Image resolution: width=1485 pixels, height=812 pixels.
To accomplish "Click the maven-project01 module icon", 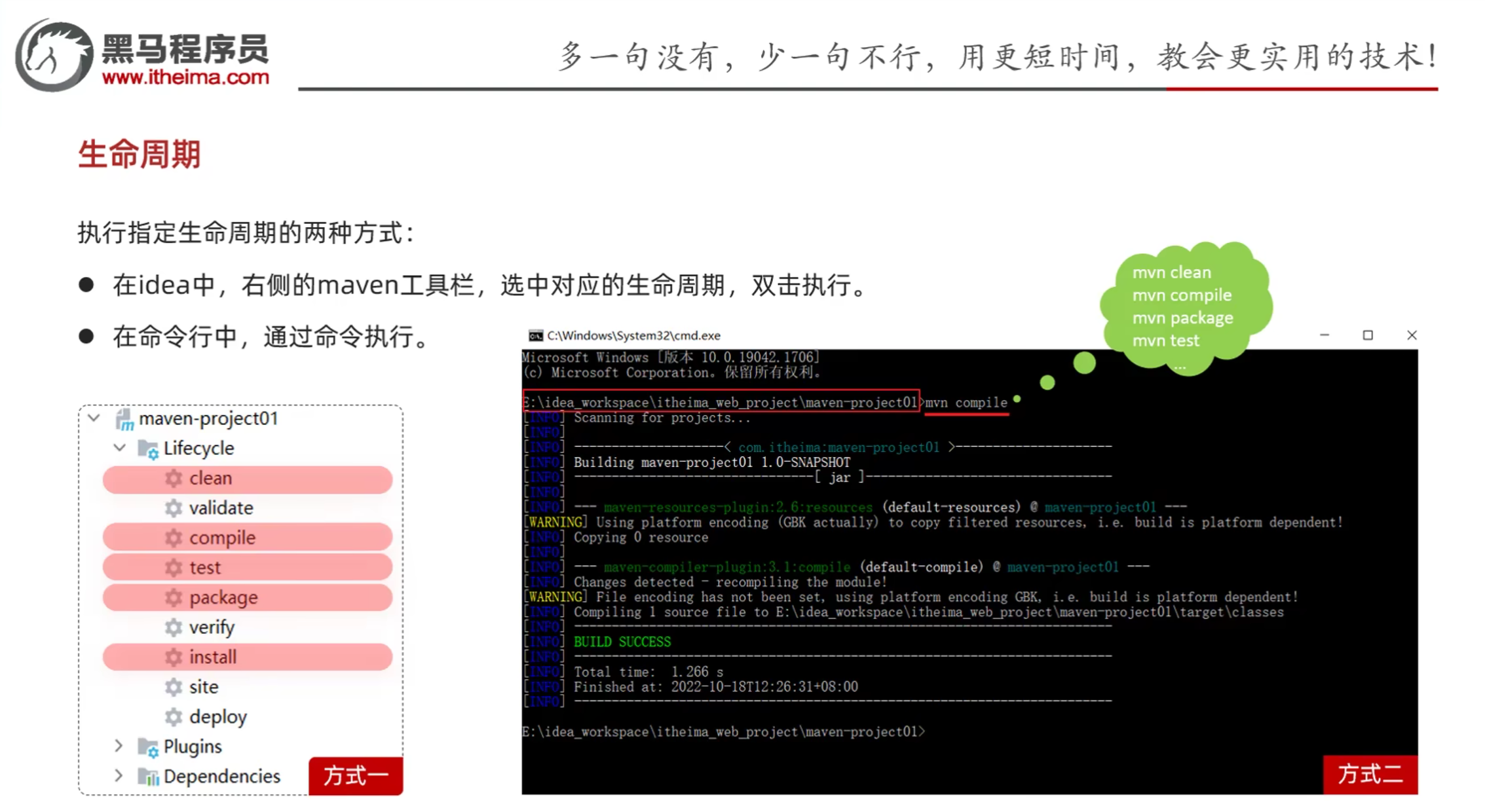I will coord(124,419).
